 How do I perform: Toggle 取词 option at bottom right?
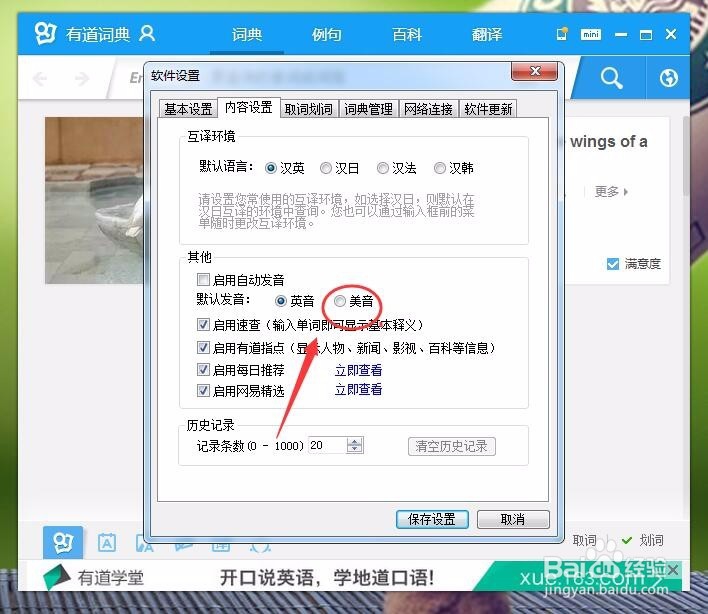tap(584, 540)
